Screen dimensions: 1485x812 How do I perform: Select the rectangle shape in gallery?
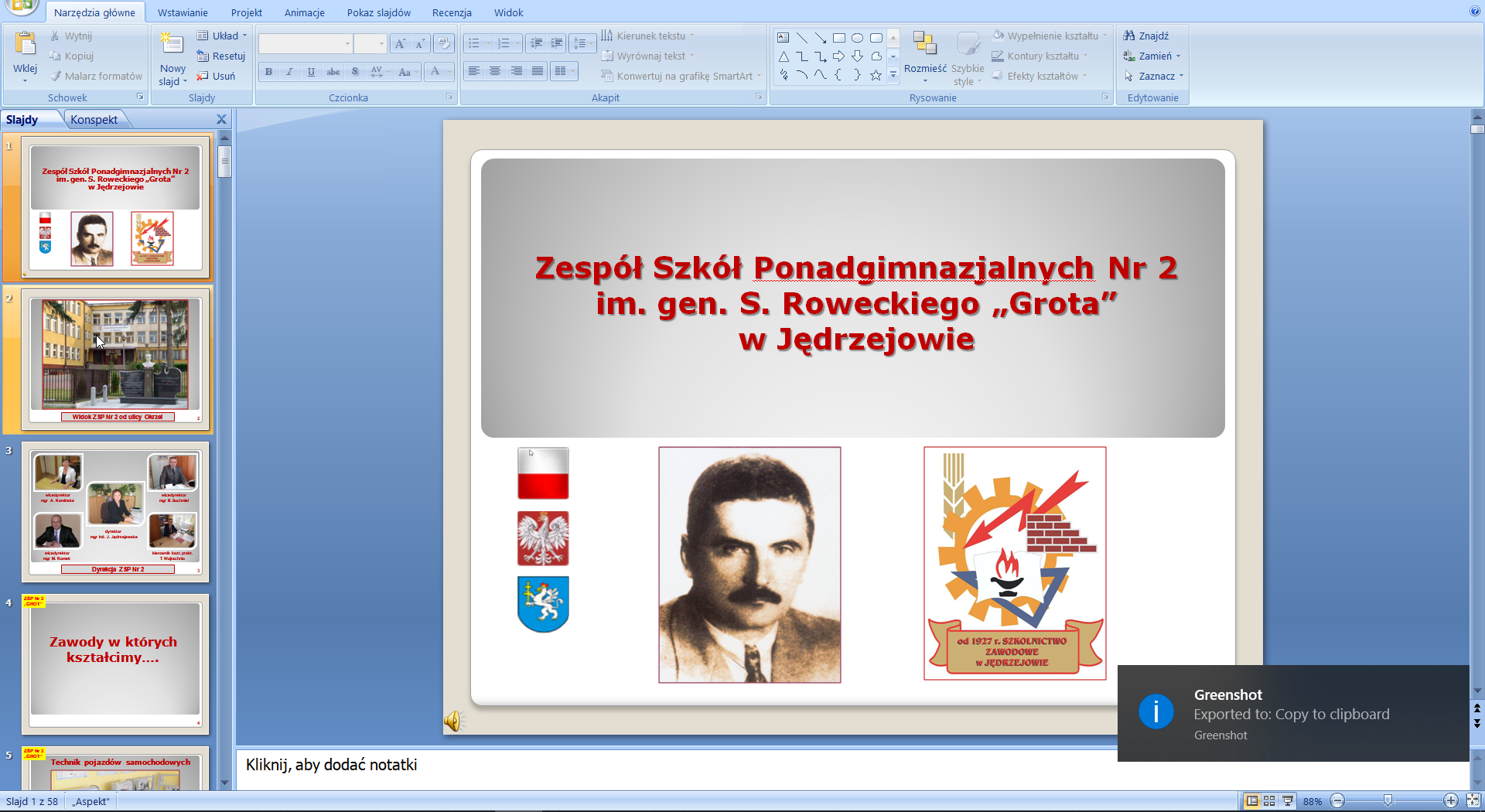(x=838, y=38)
